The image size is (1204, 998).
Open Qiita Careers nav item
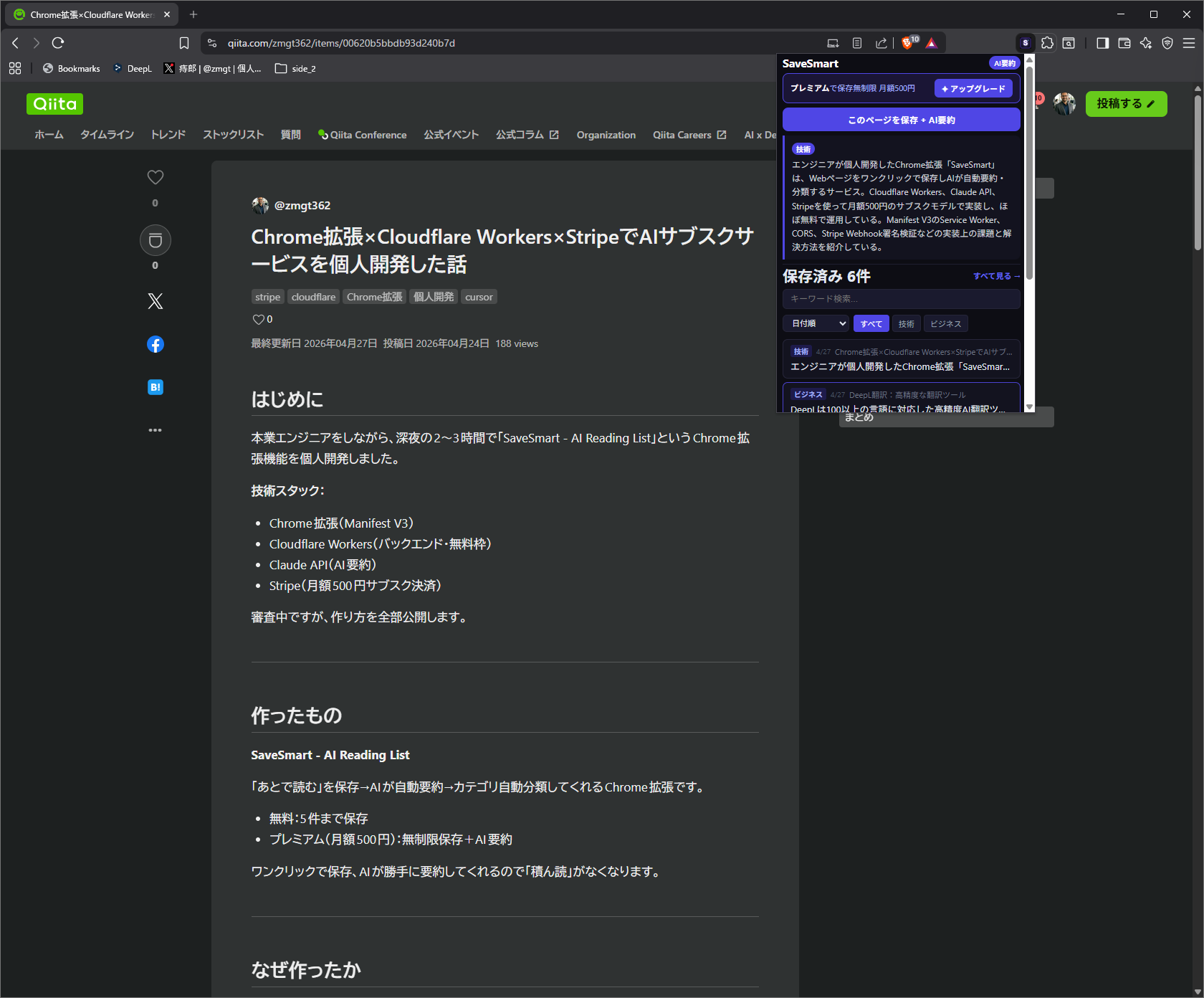[x=689, y=135]
